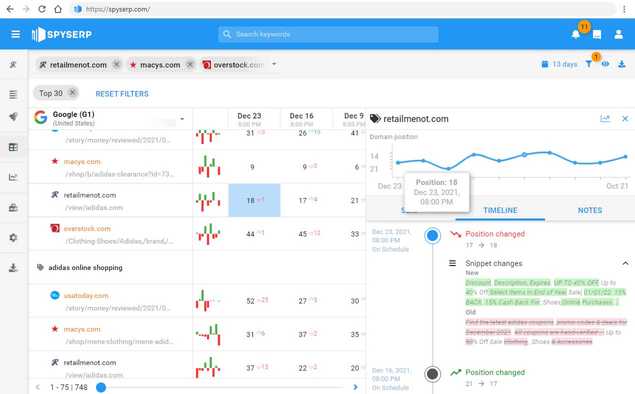Open sidebar table layout icon

[13, 147]
